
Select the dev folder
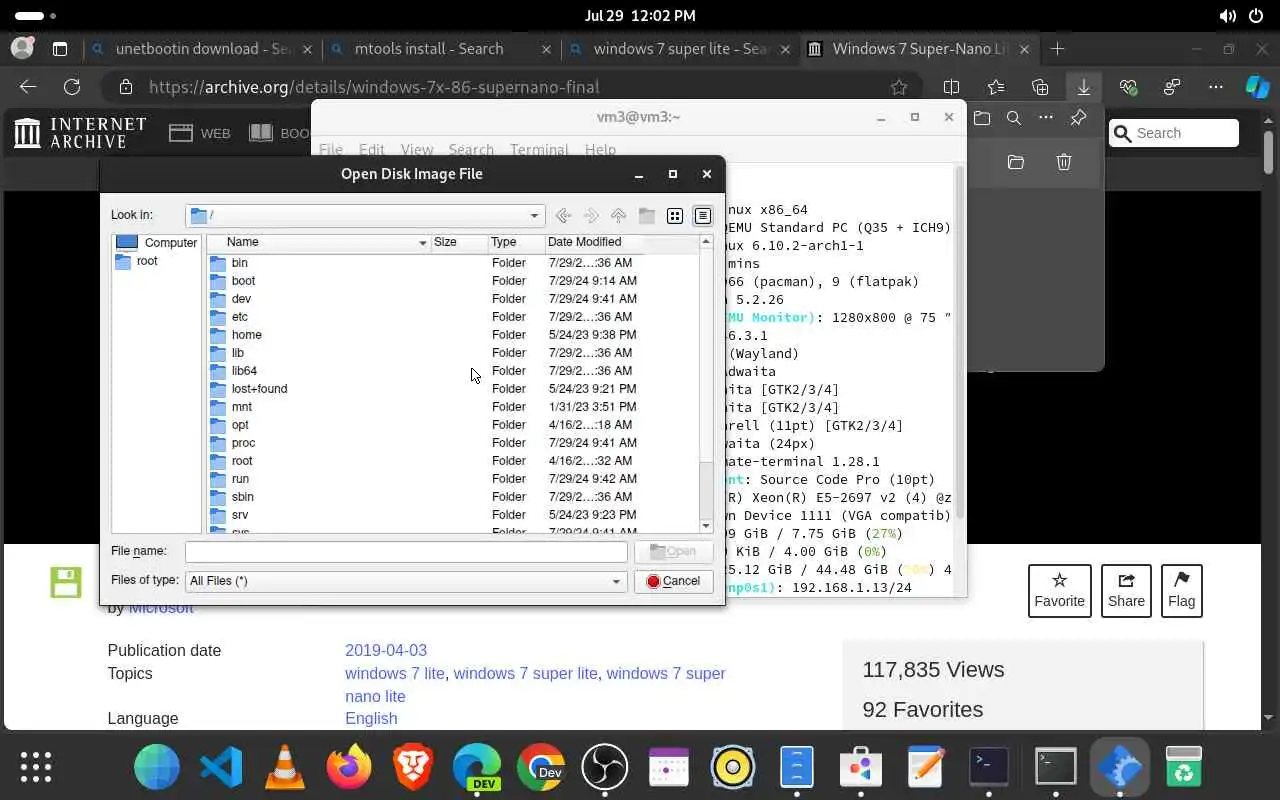(241, 299)
